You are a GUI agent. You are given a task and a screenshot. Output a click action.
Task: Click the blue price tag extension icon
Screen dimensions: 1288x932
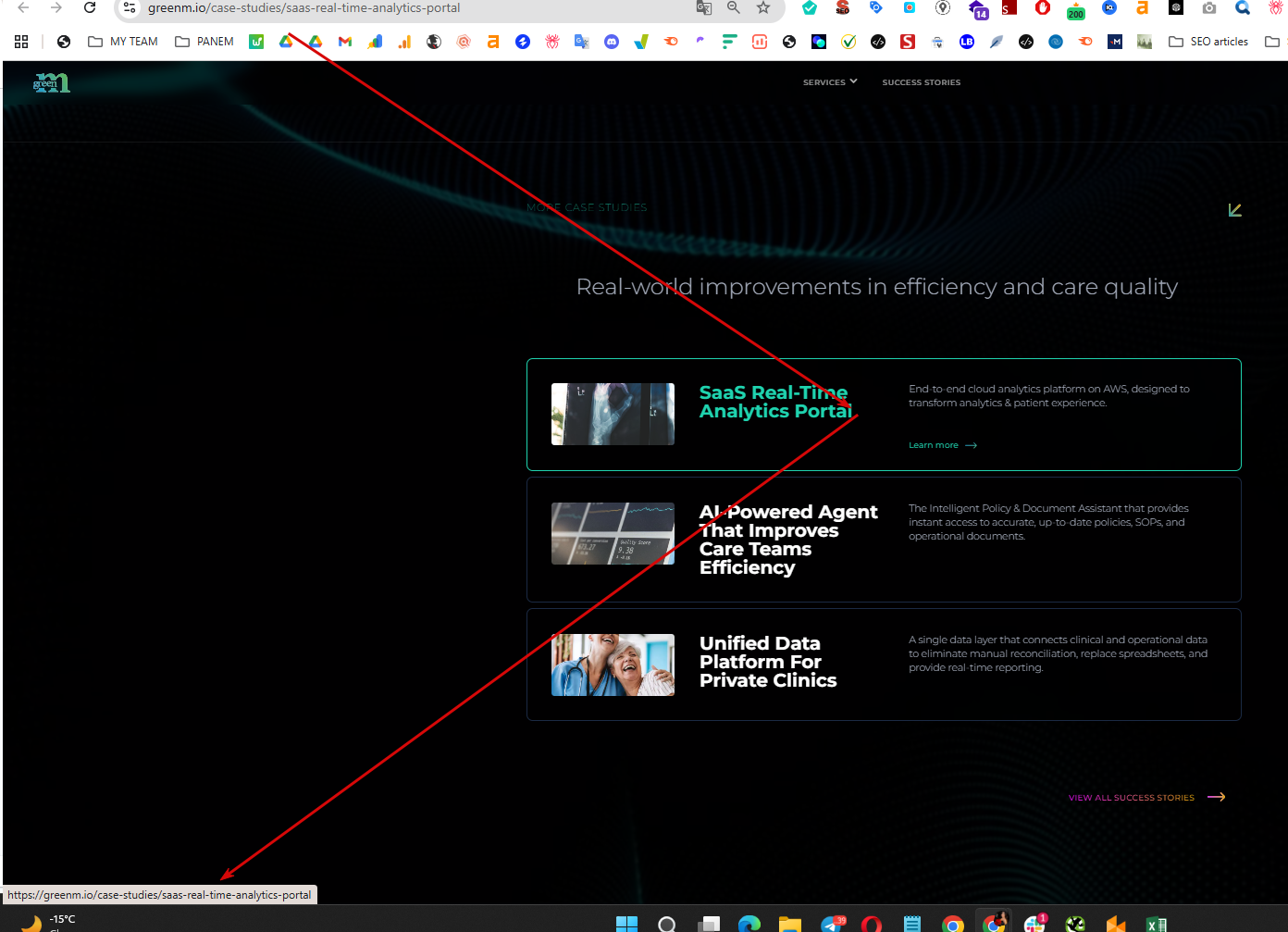876,7
